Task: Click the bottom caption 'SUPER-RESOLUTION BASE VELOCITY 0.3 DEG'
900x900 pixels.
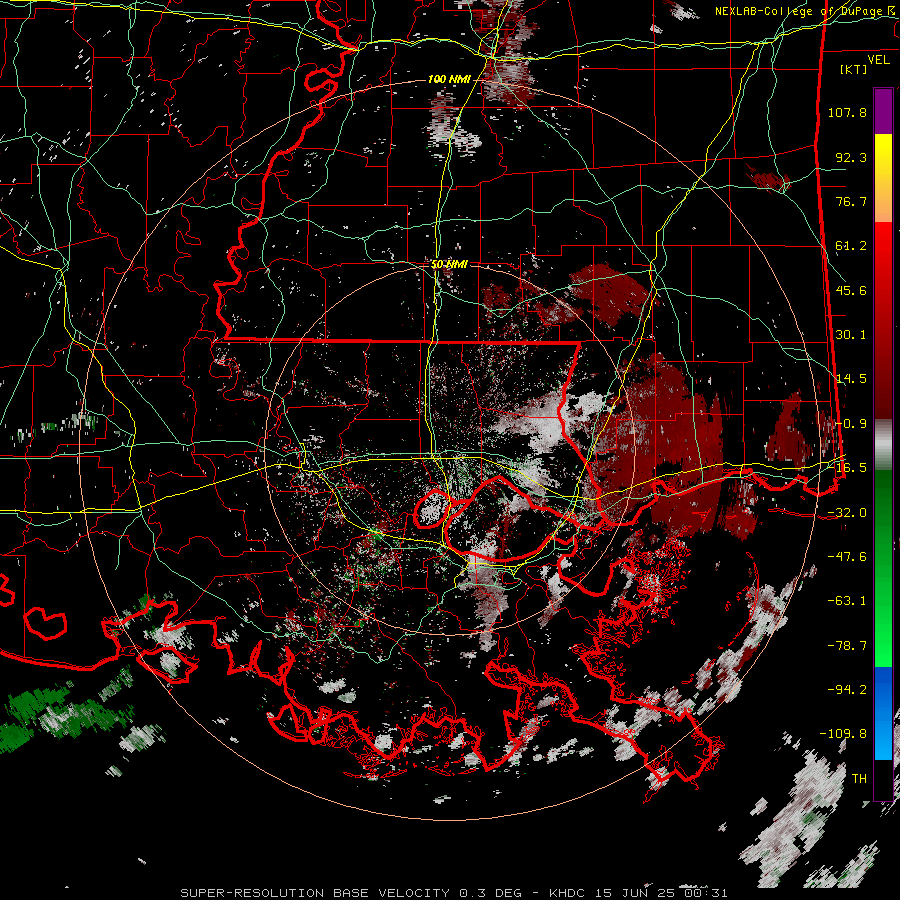Action: point(351,893)
